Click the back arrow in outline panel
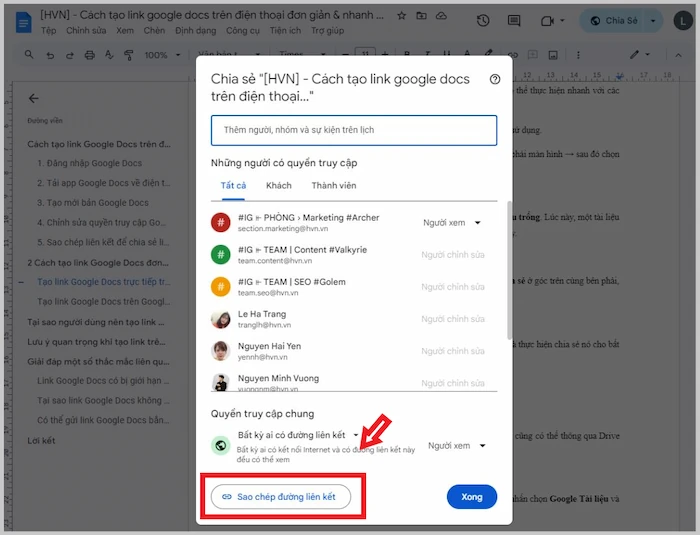700x535 pixels. pos(34,98)
